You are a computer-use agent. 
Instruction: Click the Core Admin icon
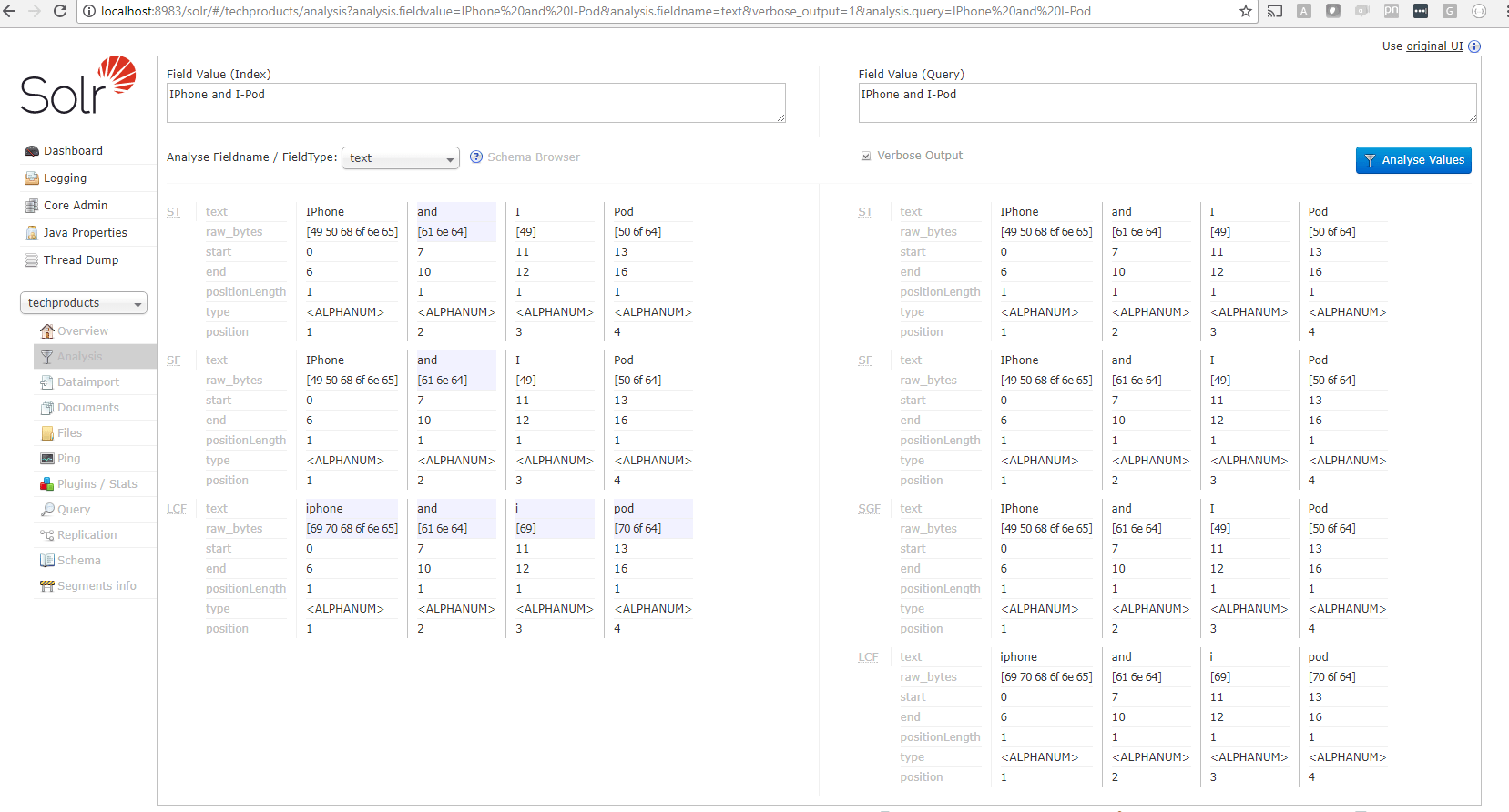tap(32, 206)
